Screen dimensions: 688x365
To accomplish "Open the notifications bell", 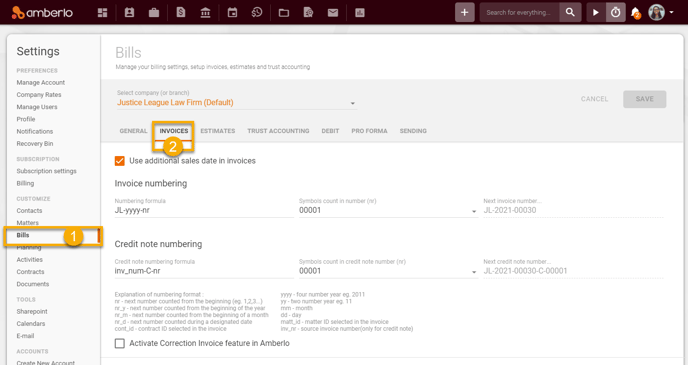I will click(635, 13).
